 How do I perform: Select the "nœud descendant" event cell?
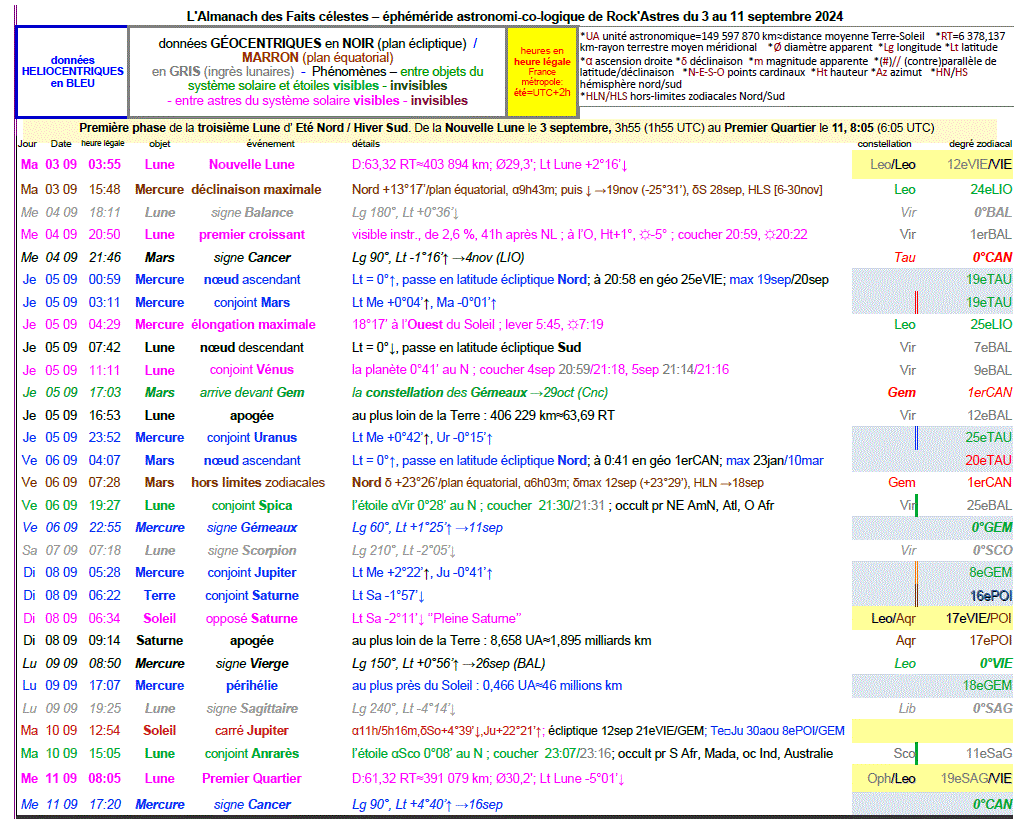click(252, 347)
